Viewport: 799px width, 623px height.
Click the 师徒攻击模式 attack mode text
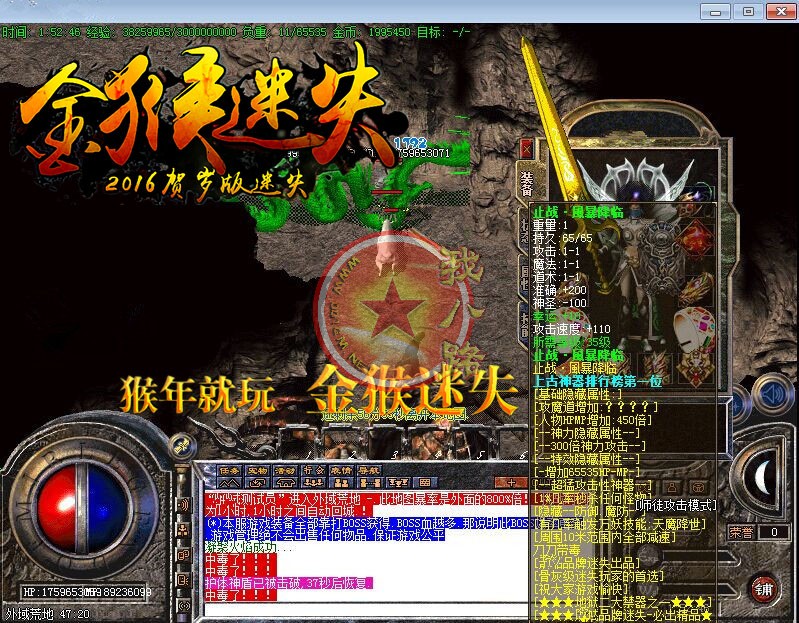tap(676, 505)
